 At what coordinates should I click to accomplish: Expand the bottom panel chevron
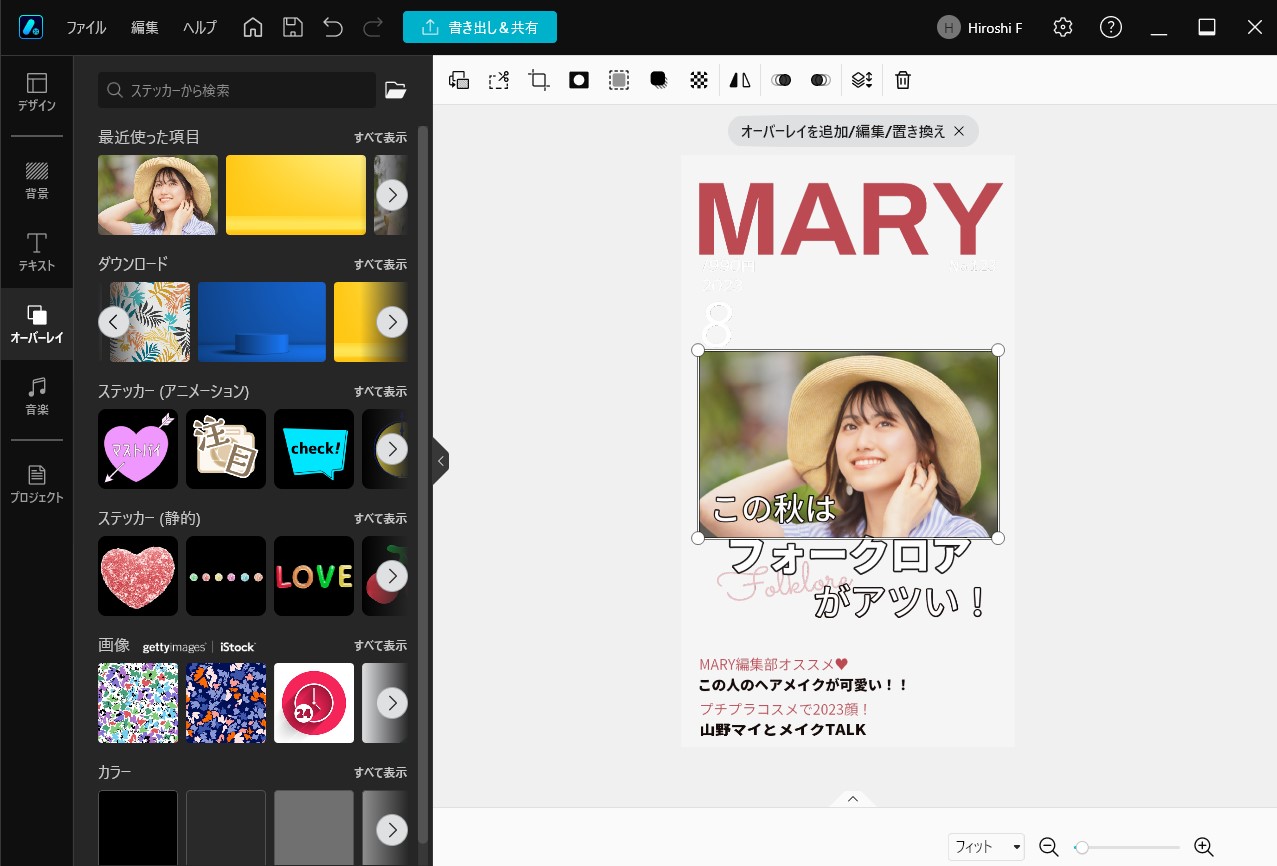pyautogui.click(x=853, y=798)
